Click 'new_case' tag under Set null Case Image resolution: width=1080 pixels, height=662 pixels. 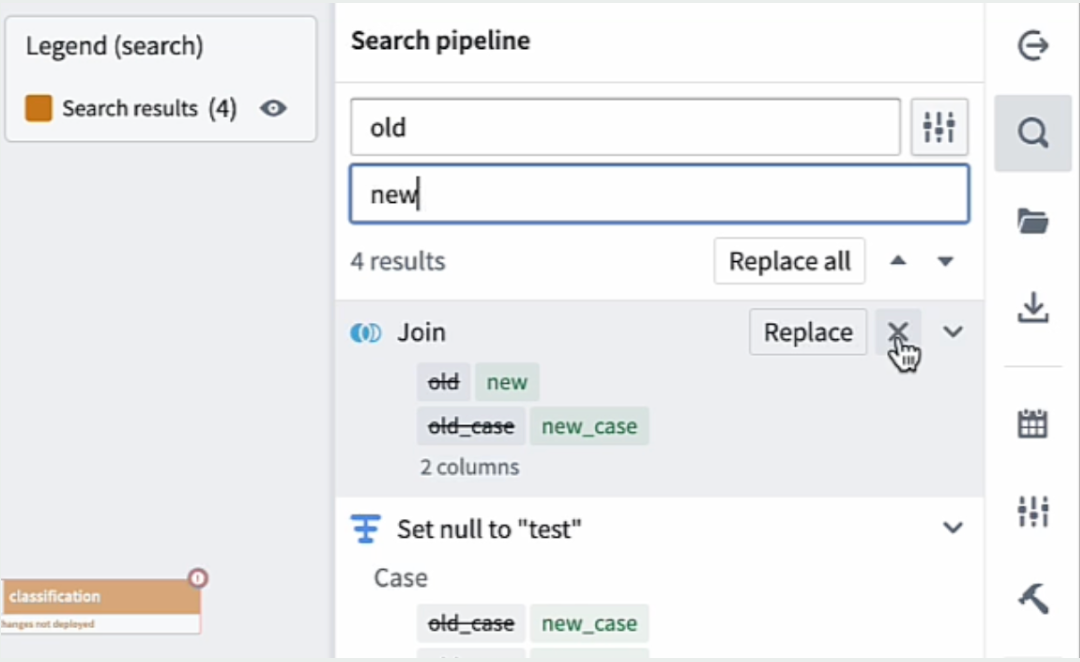coord(589,623)
